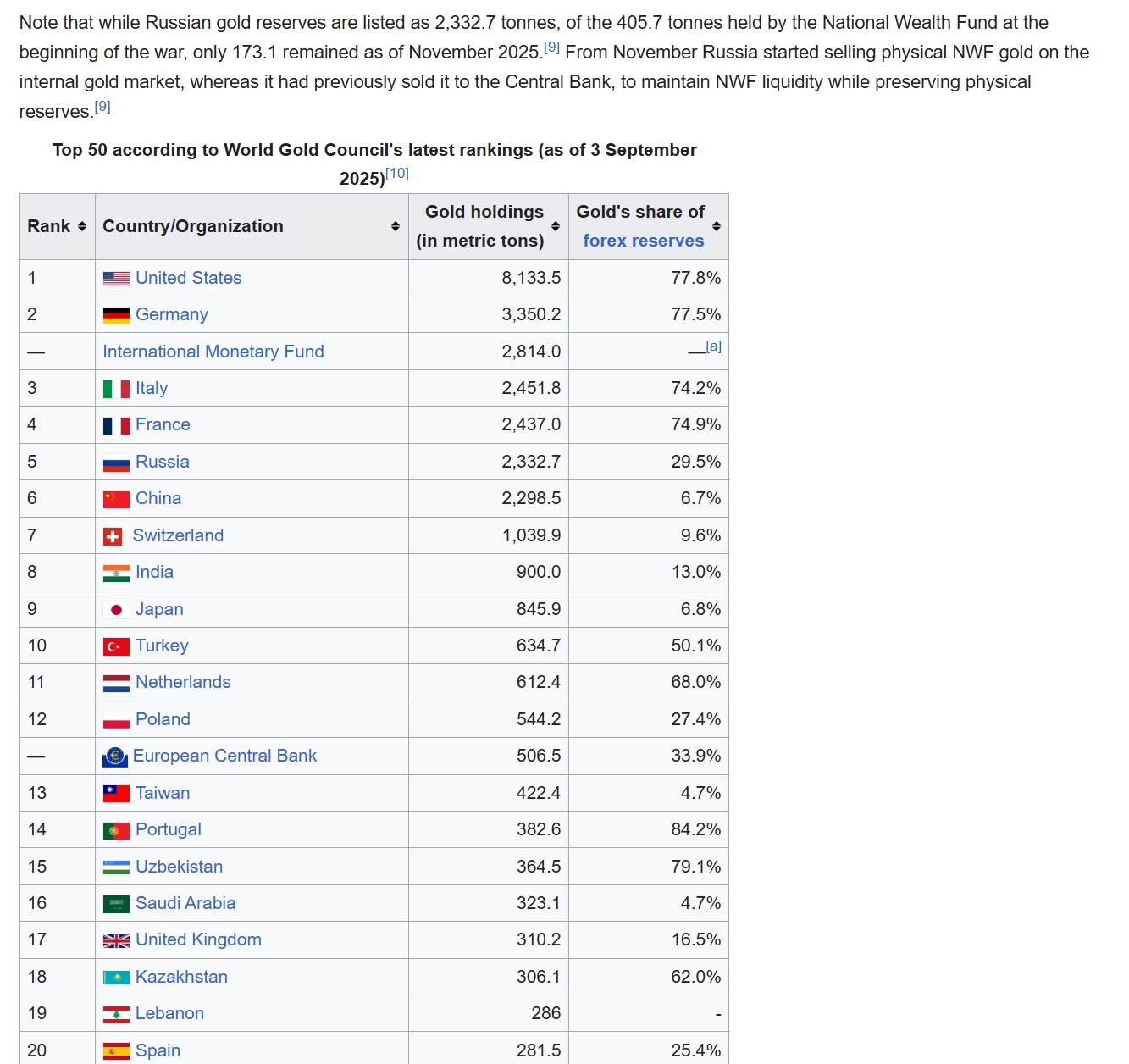
Task: Follow the France link
Action: 163,424
